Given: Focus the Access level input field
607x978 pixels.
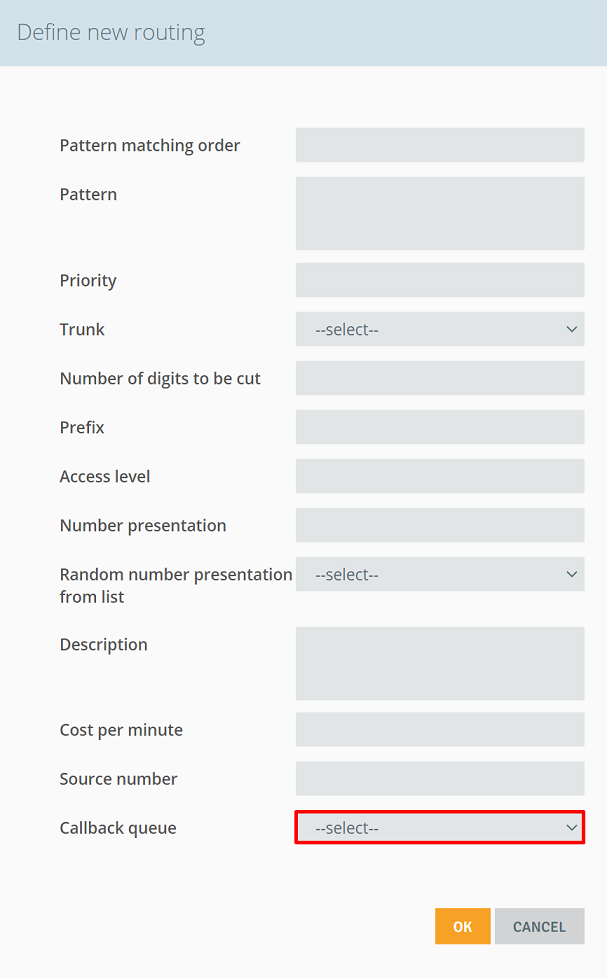Looking at the screenshot, I should (x=440, y=476).
